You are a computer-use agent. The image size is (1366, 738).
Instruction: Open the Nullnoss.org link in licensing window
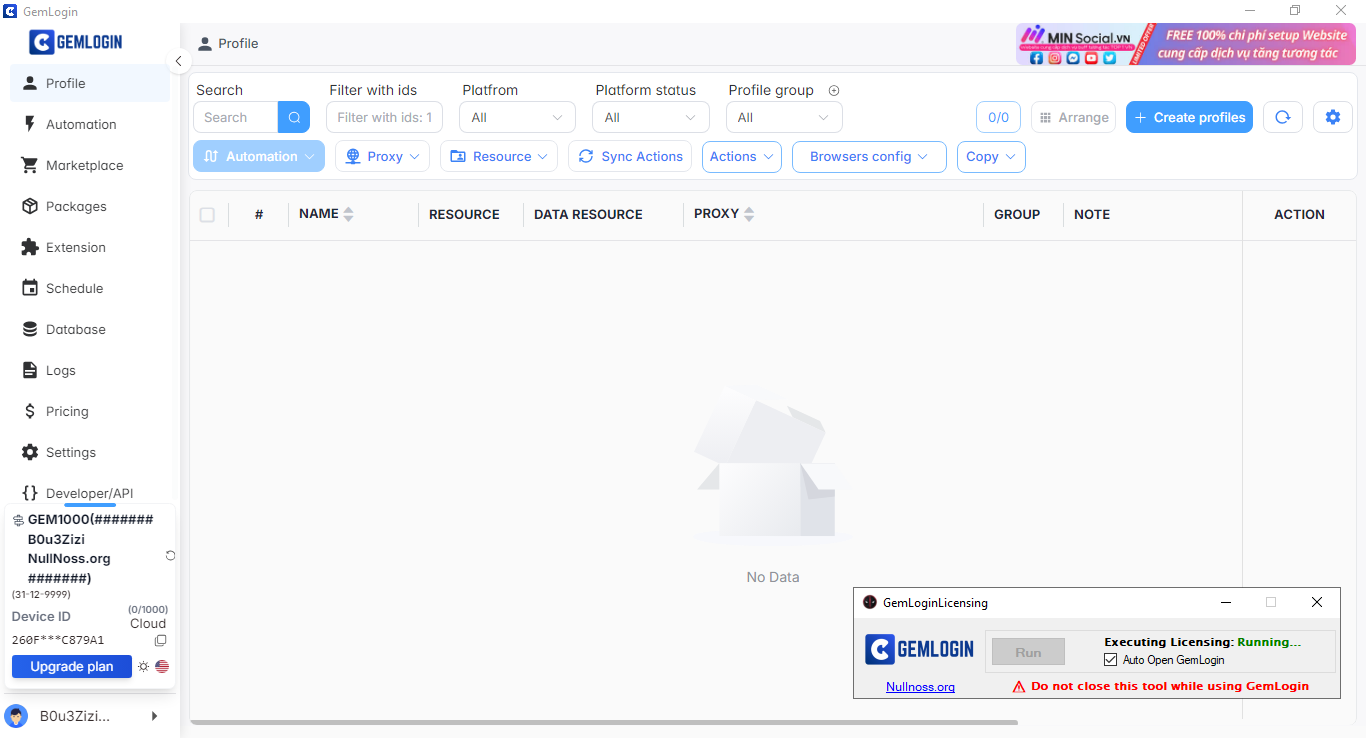[920, 687]
